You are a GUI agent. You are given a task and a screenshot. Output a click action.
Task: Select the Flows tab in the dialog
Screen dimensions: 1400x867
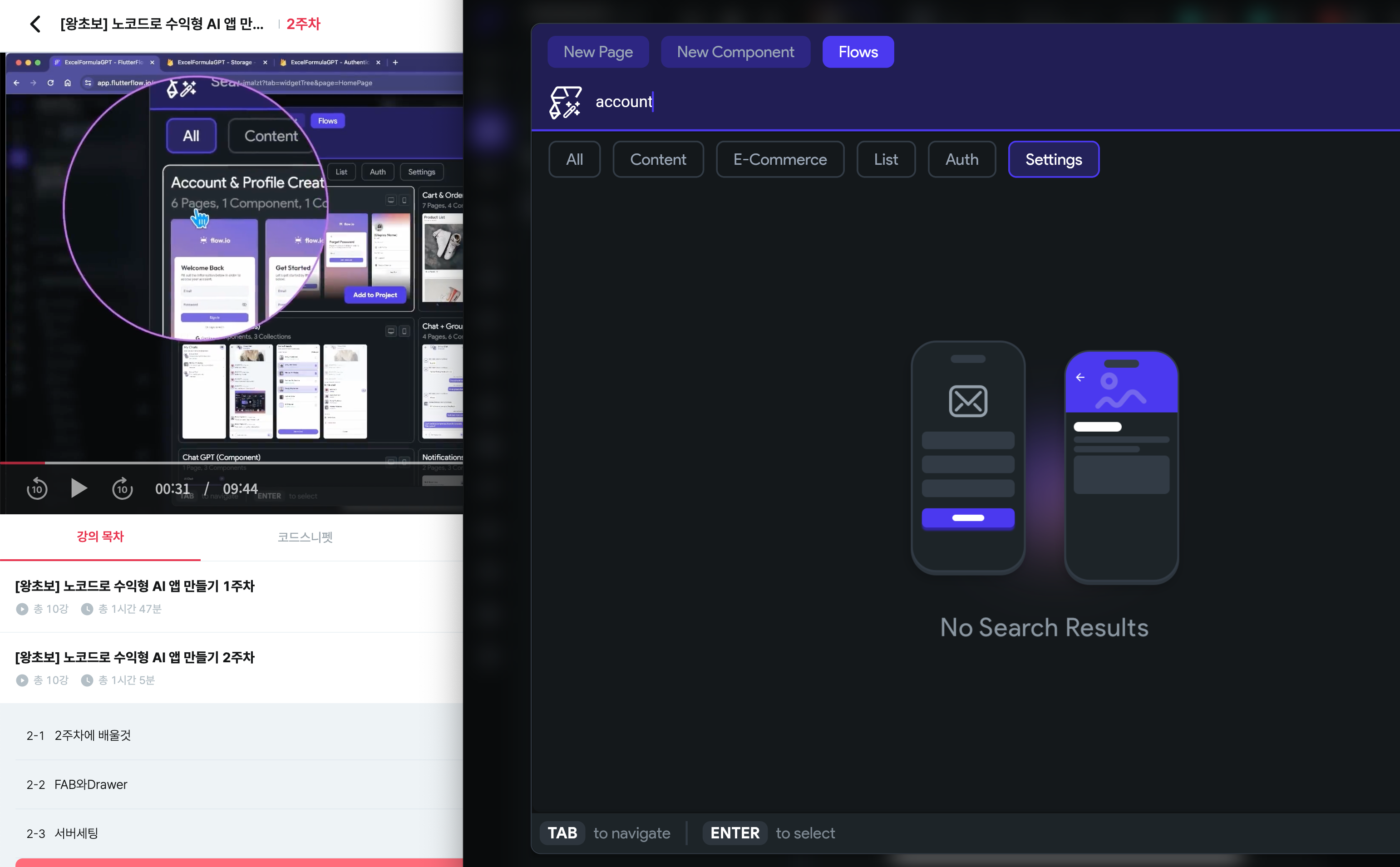point(858,52)
